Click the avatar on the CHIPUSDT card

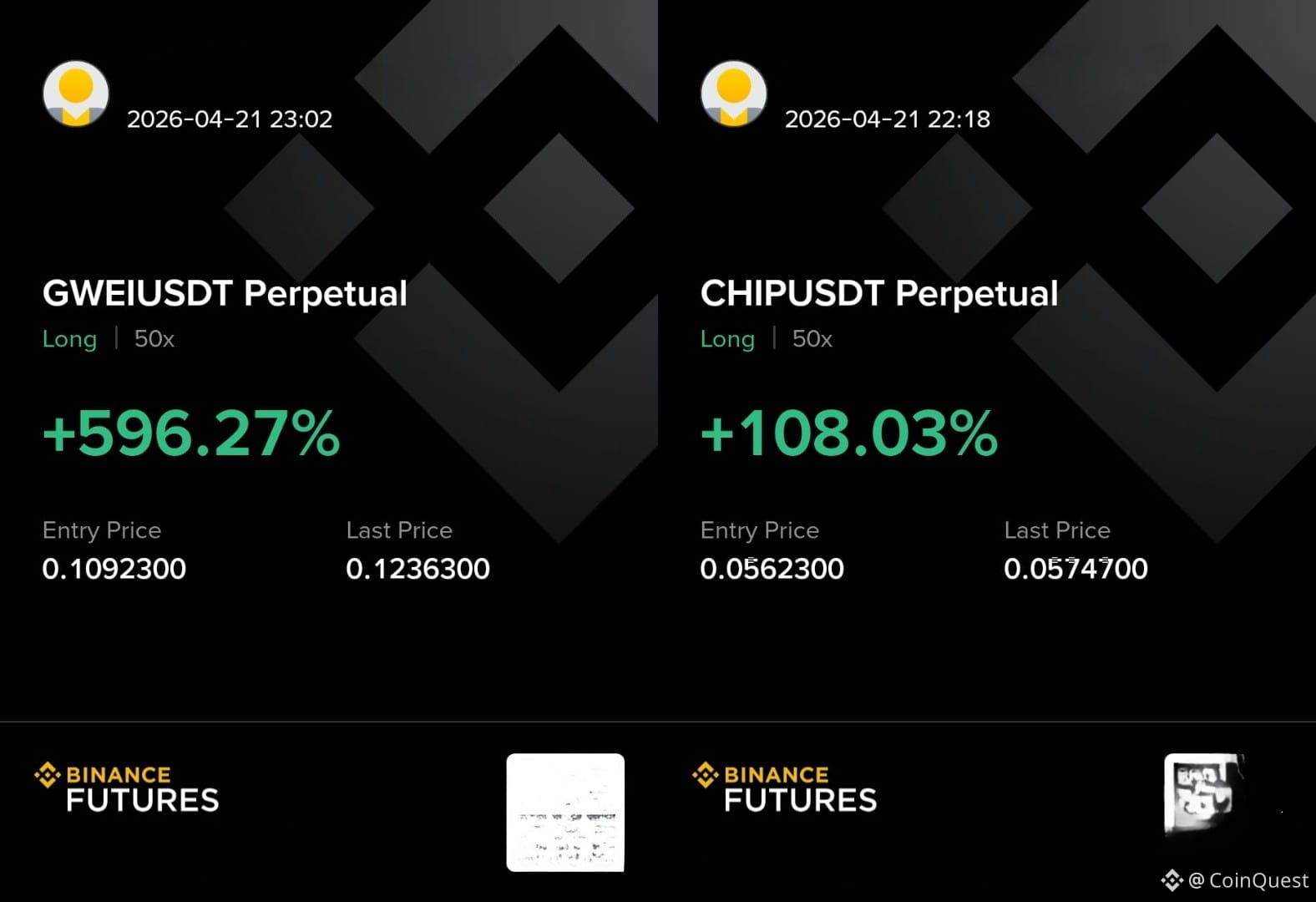click(734, 94)
